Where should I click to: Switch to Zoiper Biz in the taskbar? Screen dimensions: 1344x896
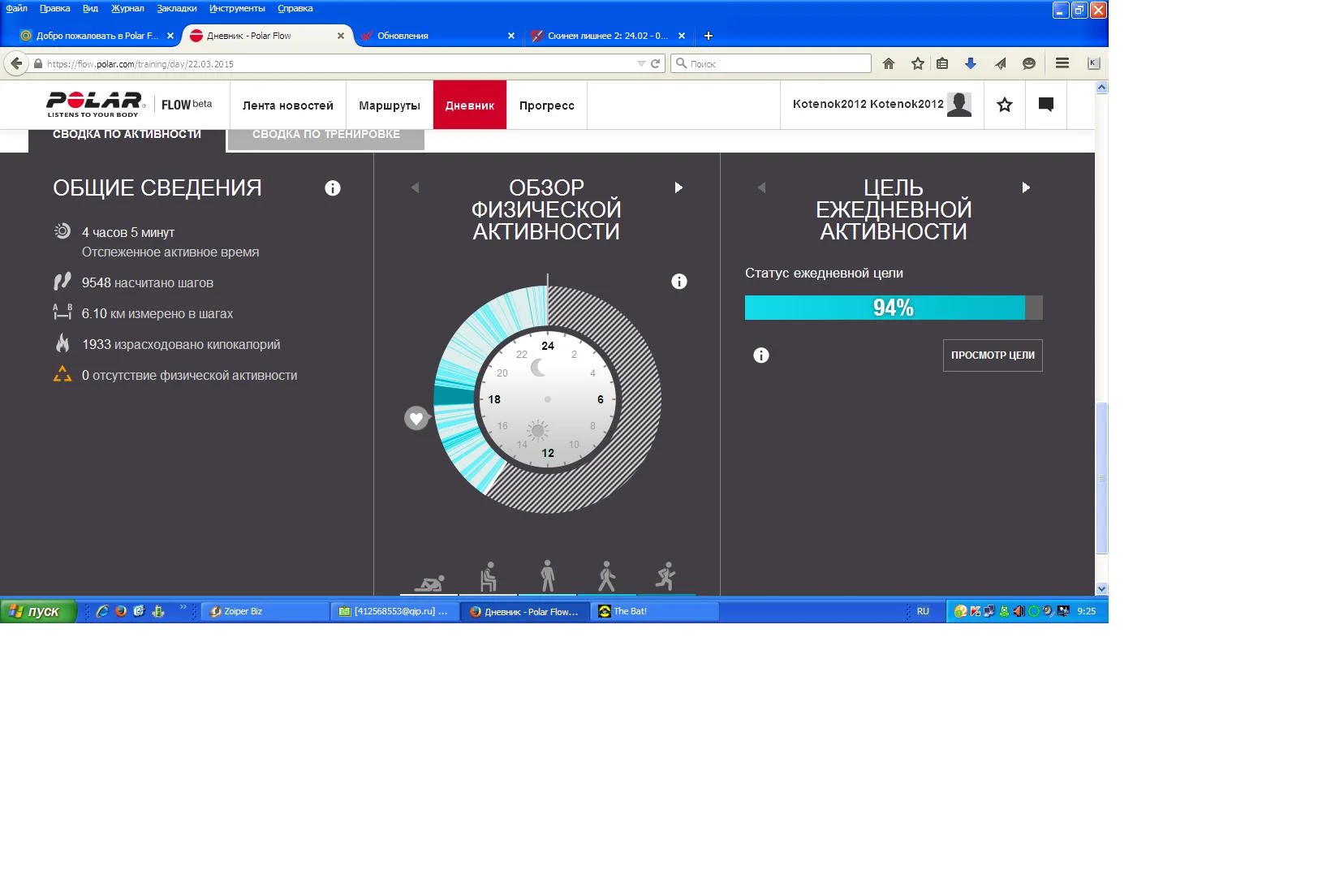tap(265, 611)
